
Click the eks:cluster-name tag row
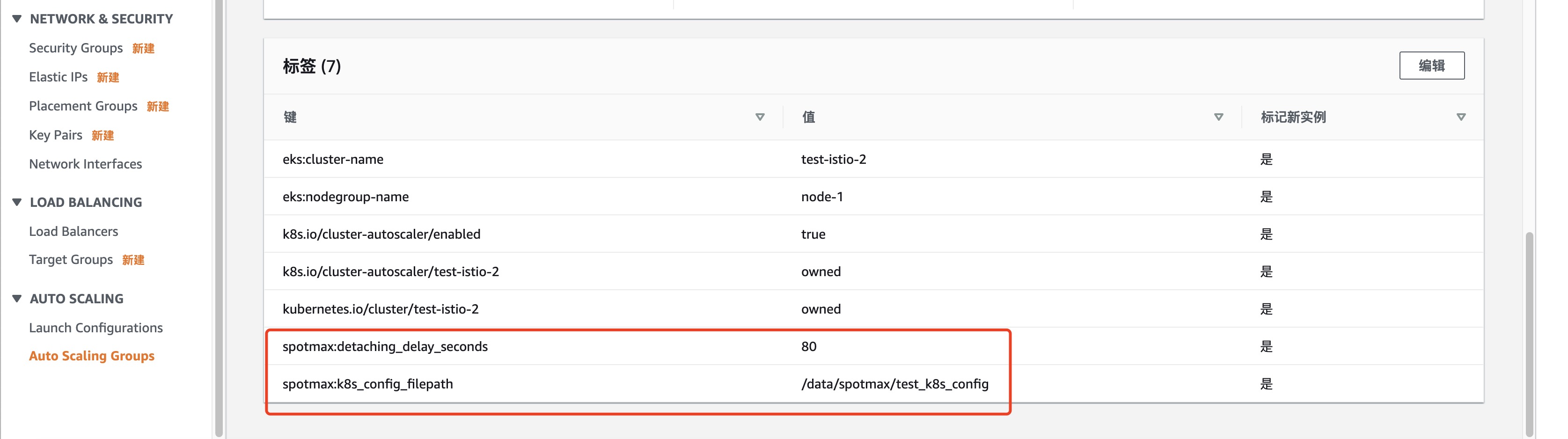[873, 159]
